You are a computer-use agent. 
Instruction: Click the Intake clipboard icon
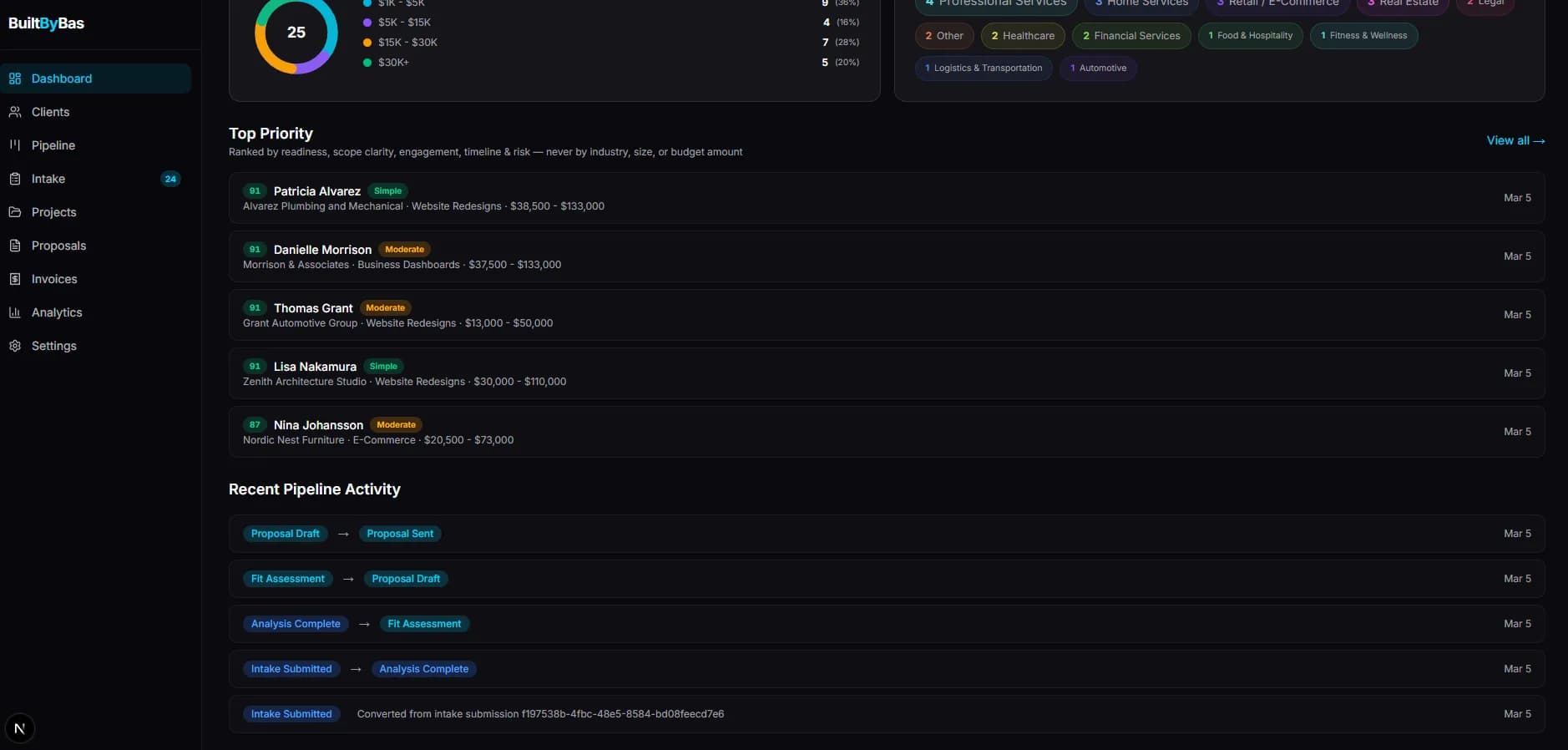[15, 179]
